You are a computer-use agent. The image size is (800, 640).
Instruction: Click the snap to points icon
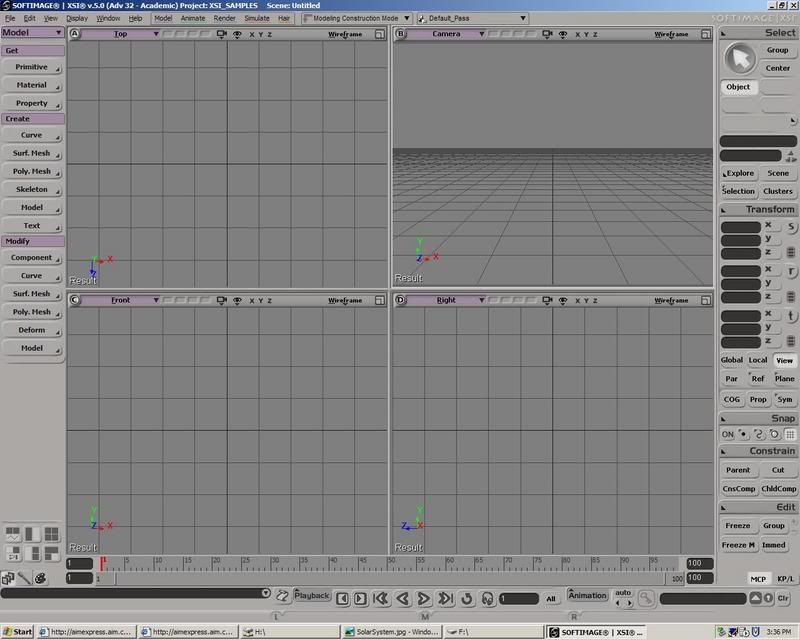coord(743,434)
